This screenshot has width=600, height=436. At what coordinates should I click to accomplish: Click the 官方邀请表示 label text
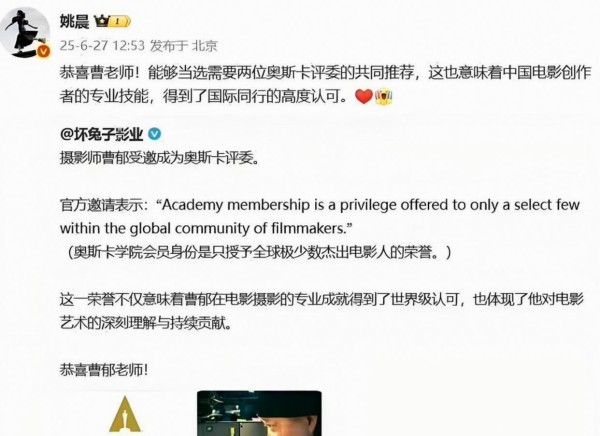[104, 205]
